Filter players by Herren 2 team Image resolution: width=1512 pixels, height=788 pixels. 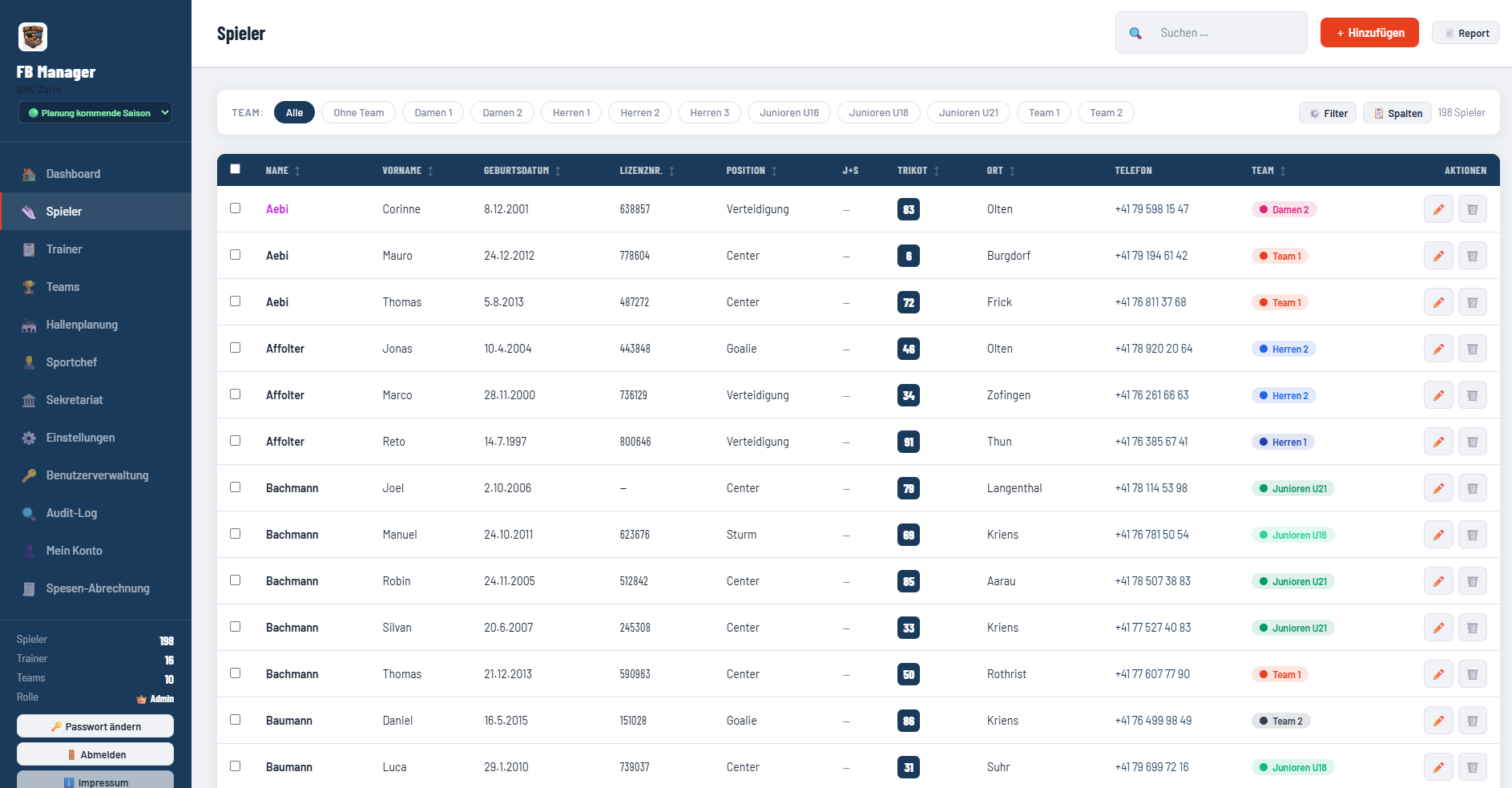pyautogui.click(x=639, y=113)
